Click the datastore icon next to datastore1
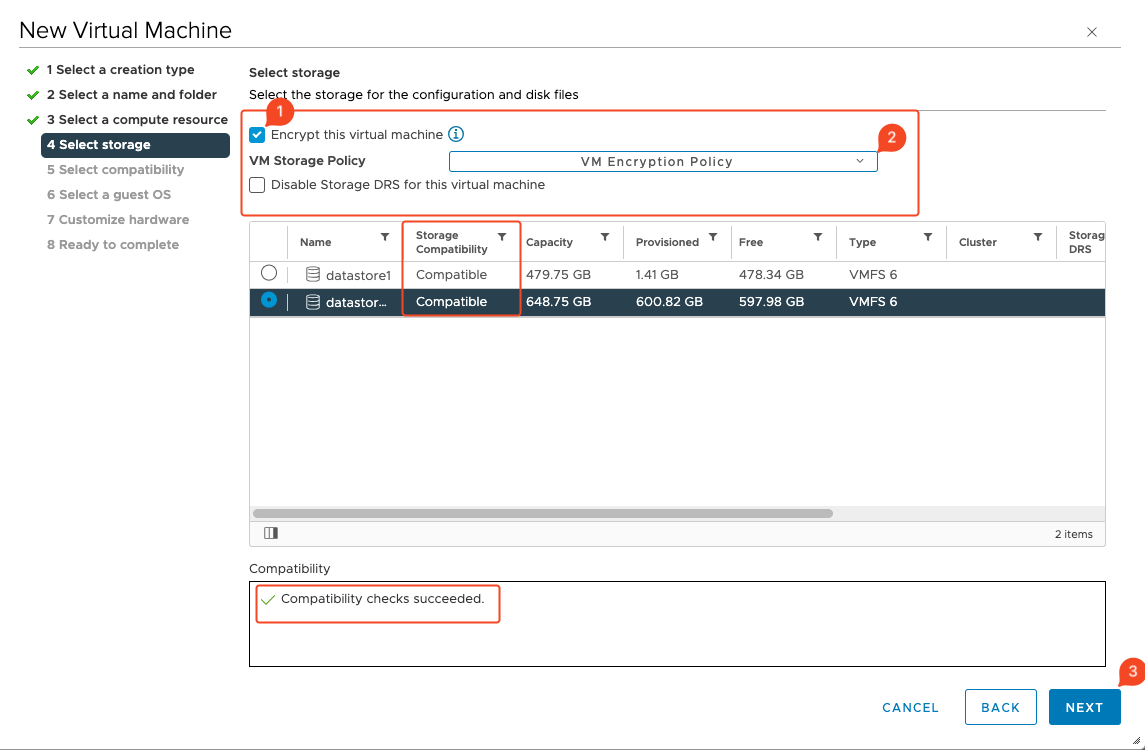This screenshot has height=750, width=1145. click(311, 274)
